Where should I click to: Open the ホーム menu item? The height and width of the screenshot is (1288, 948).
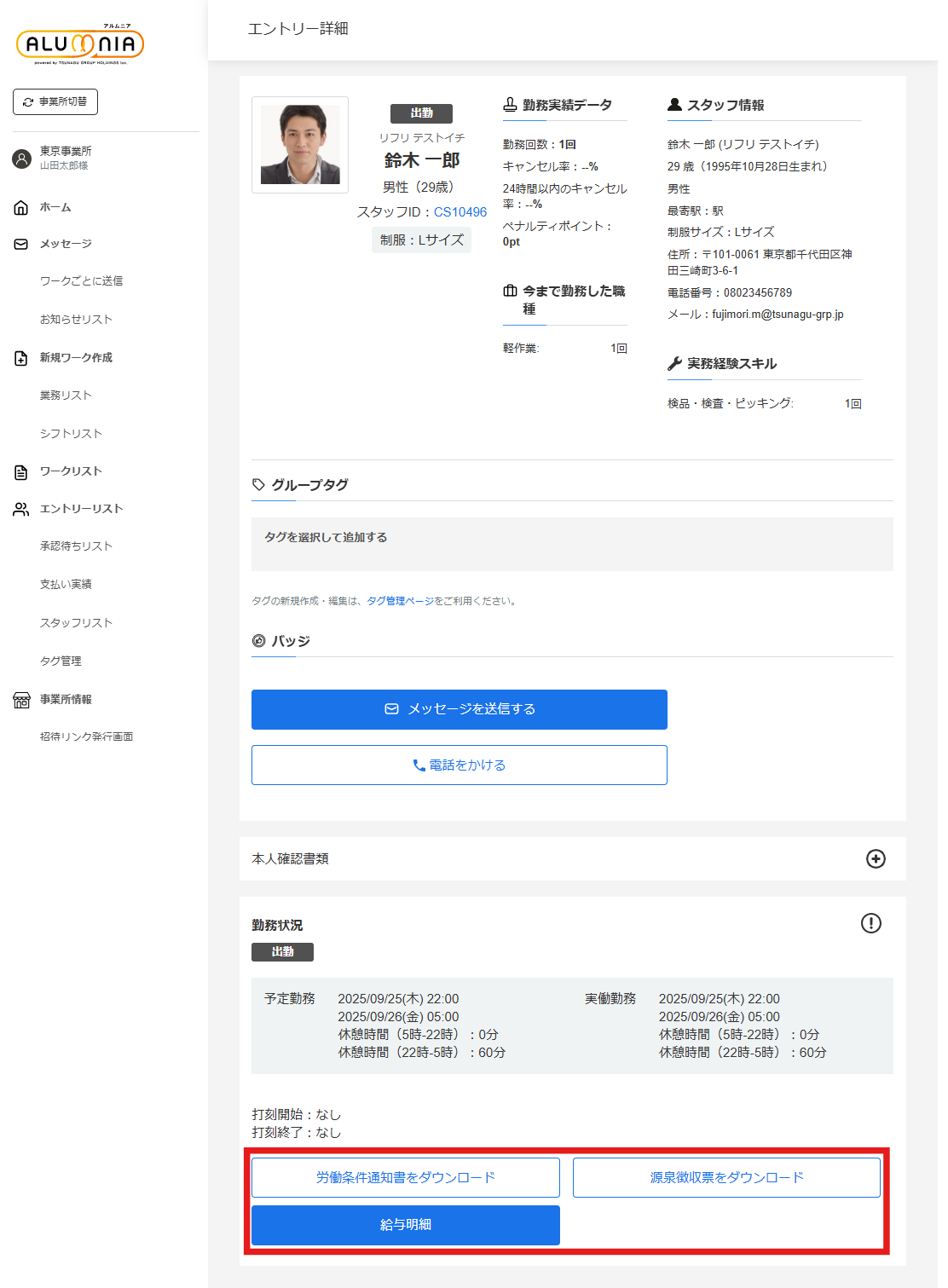55,207
